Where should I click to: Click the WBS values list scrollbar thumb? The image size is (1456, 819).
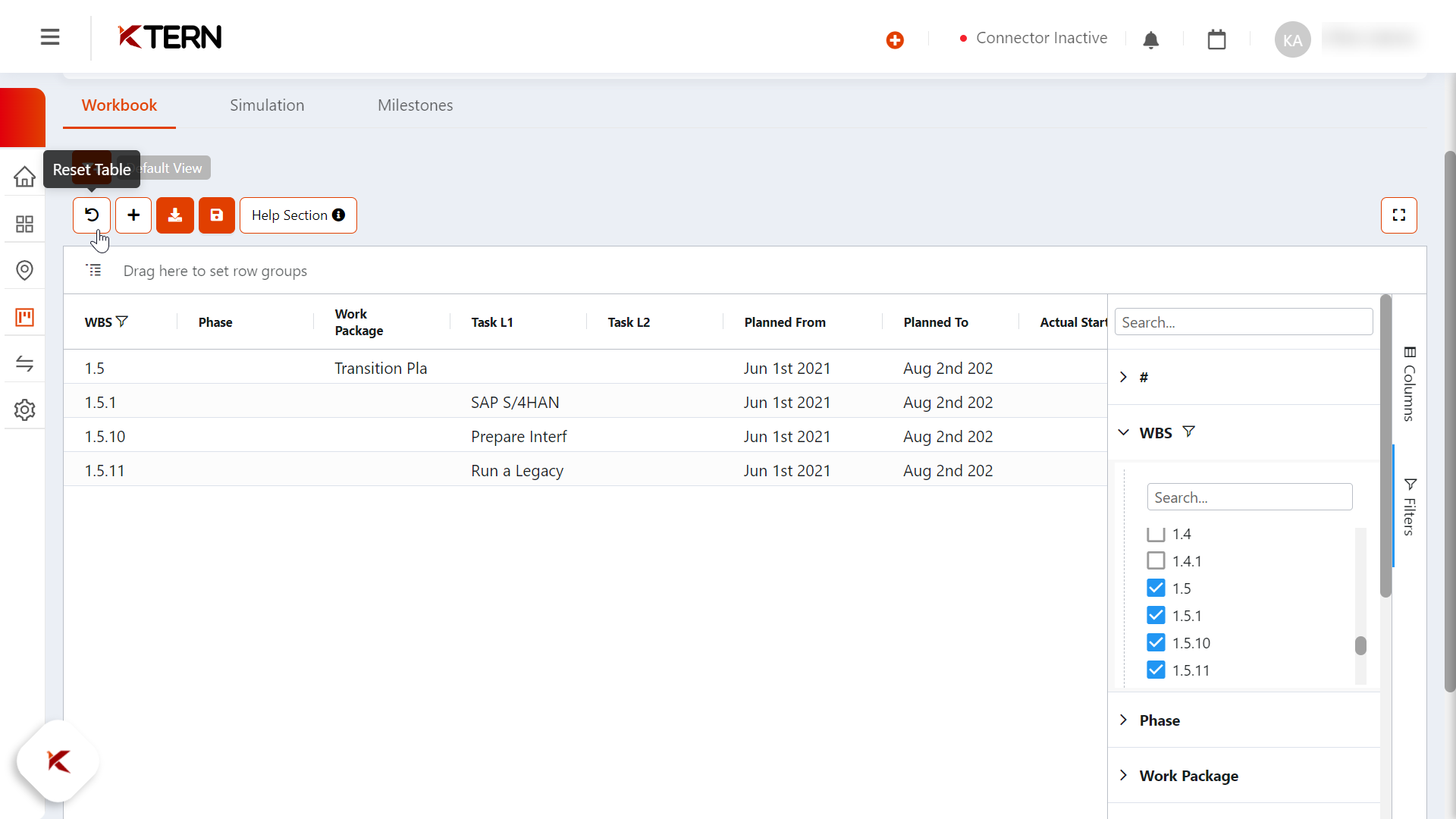[x=1360, y=645]
